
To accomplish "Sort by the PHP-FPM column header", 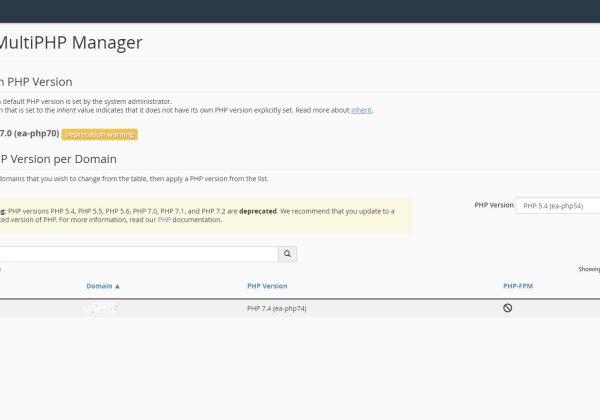I will click(x=518, y=286).
